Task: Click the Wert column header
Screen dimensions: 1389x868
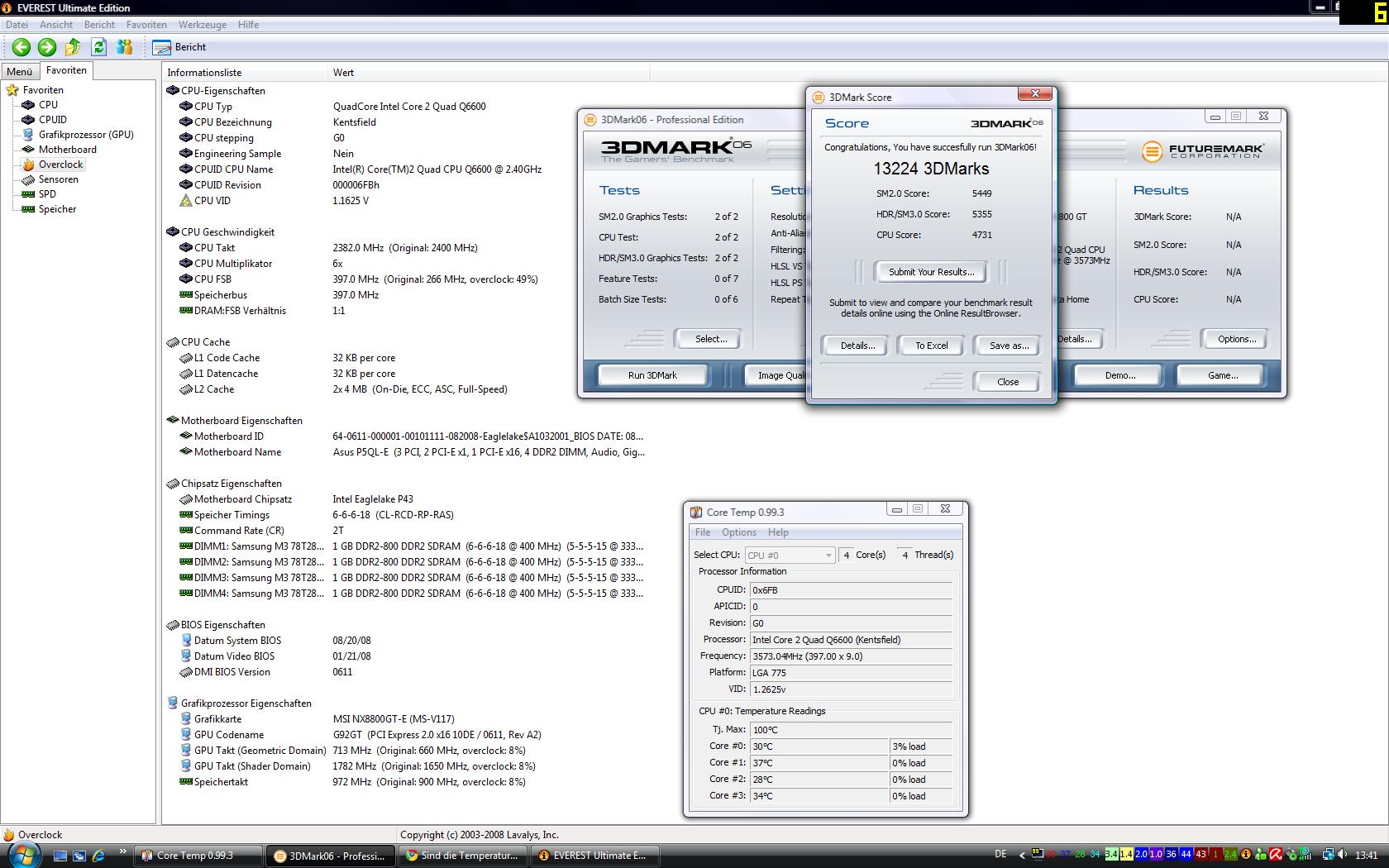Action: tap(489, 73)
